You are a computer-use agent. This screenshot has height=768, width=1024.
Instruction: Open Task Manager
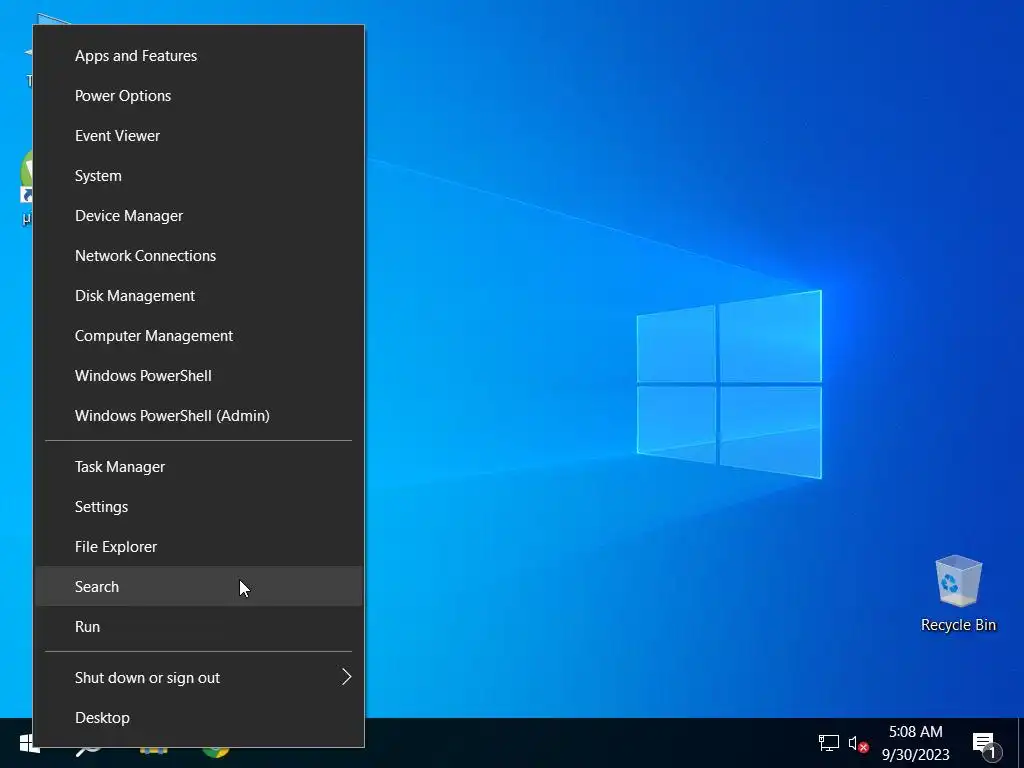pyautogui.click(x=199, y=467)
